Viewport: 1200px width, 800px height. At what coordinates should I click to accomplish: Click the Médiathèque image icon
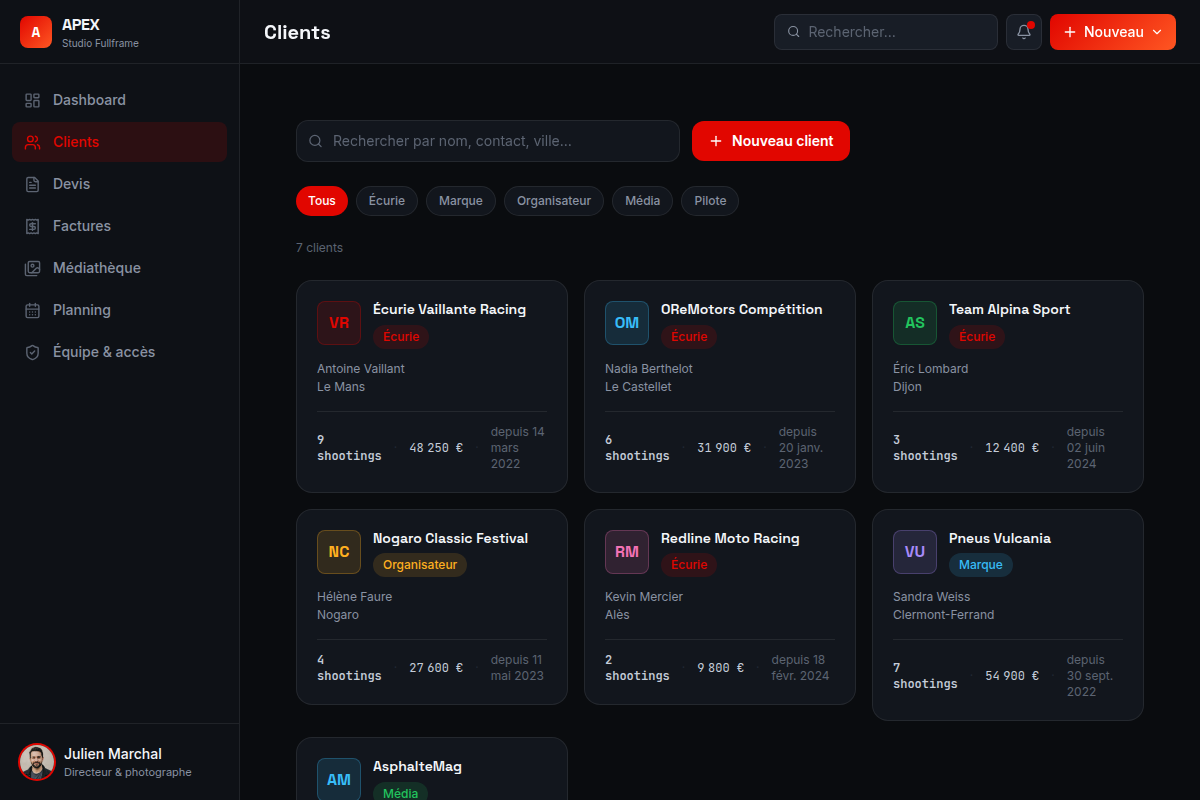(33, 268)
